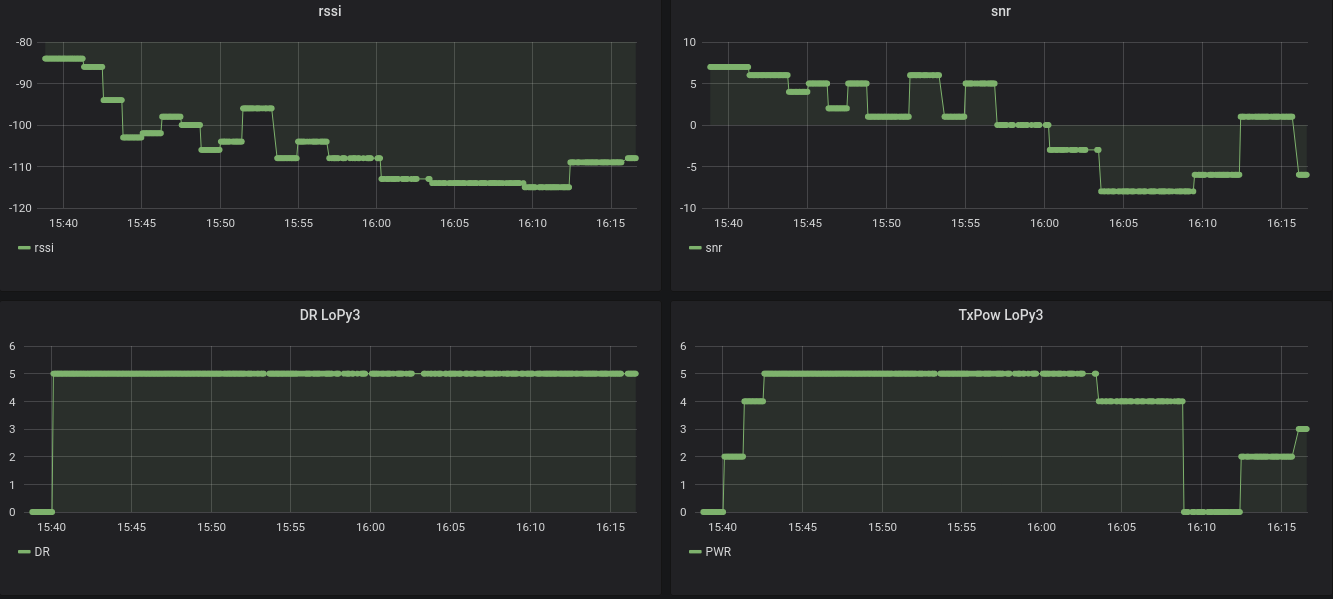Toggle the DR series legend label
Viewport: 1333px width, 599px height.
[x=42, y=551]
